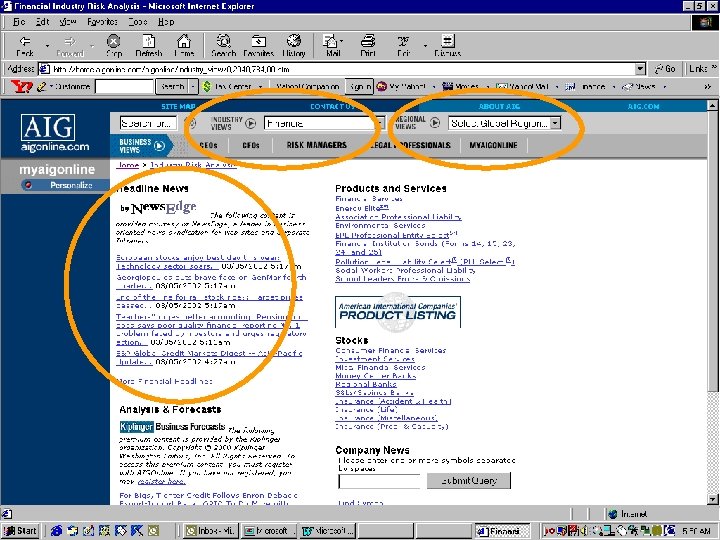The height and width of the screenshot is (540, 720).
Task: Expand the Yahoo toolbar overflow chevron
Action: click(x=707, y=86)
